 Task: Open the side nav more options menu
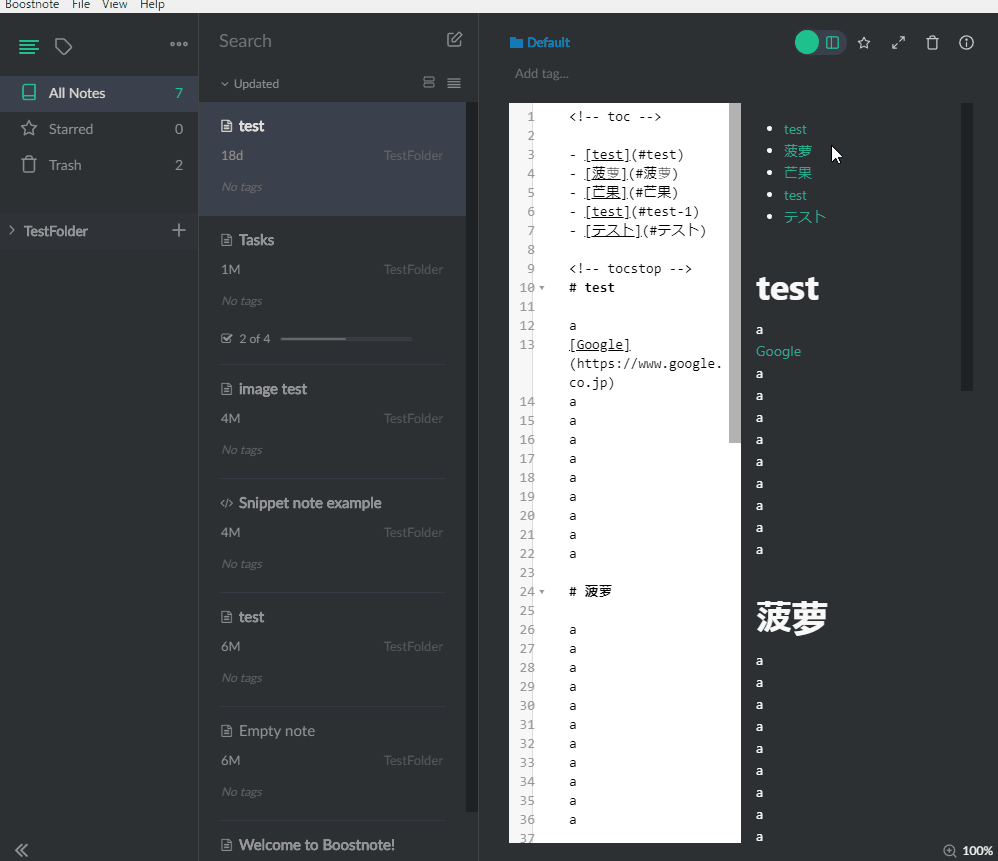click(179, 44)
